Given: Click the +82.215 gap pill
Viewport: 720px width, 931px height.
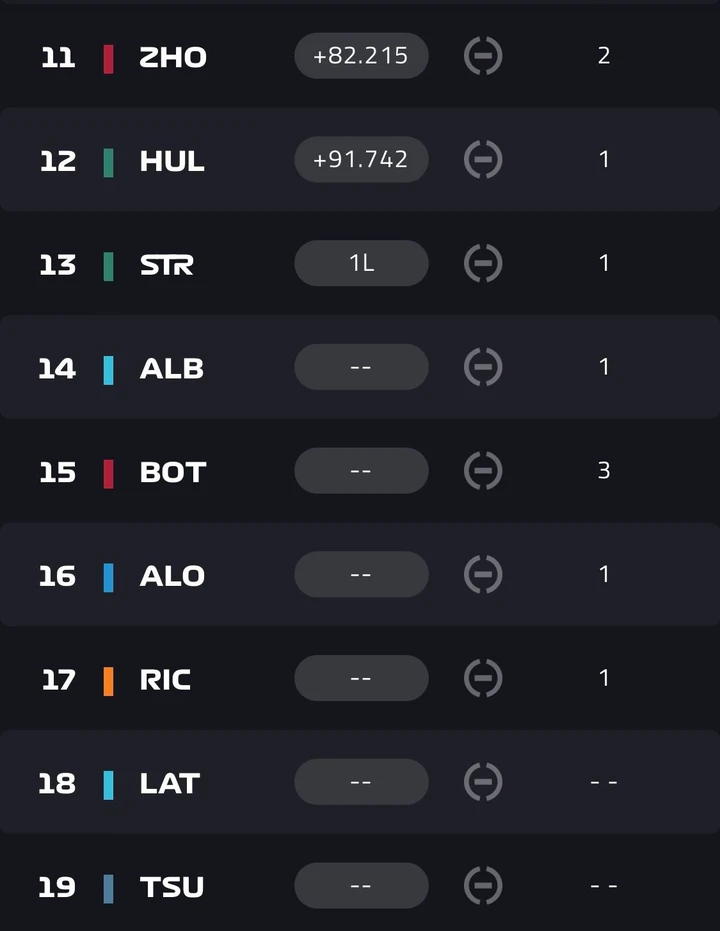Looking at the screenshot, I should pyautogui.click(x=361, y=56).
